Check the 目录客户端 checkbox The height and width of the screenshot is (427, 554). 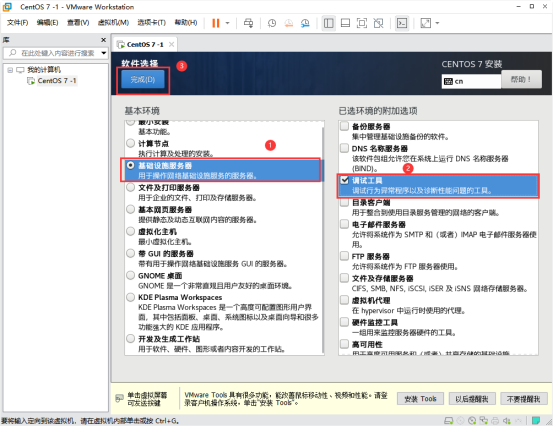(344, 202)
